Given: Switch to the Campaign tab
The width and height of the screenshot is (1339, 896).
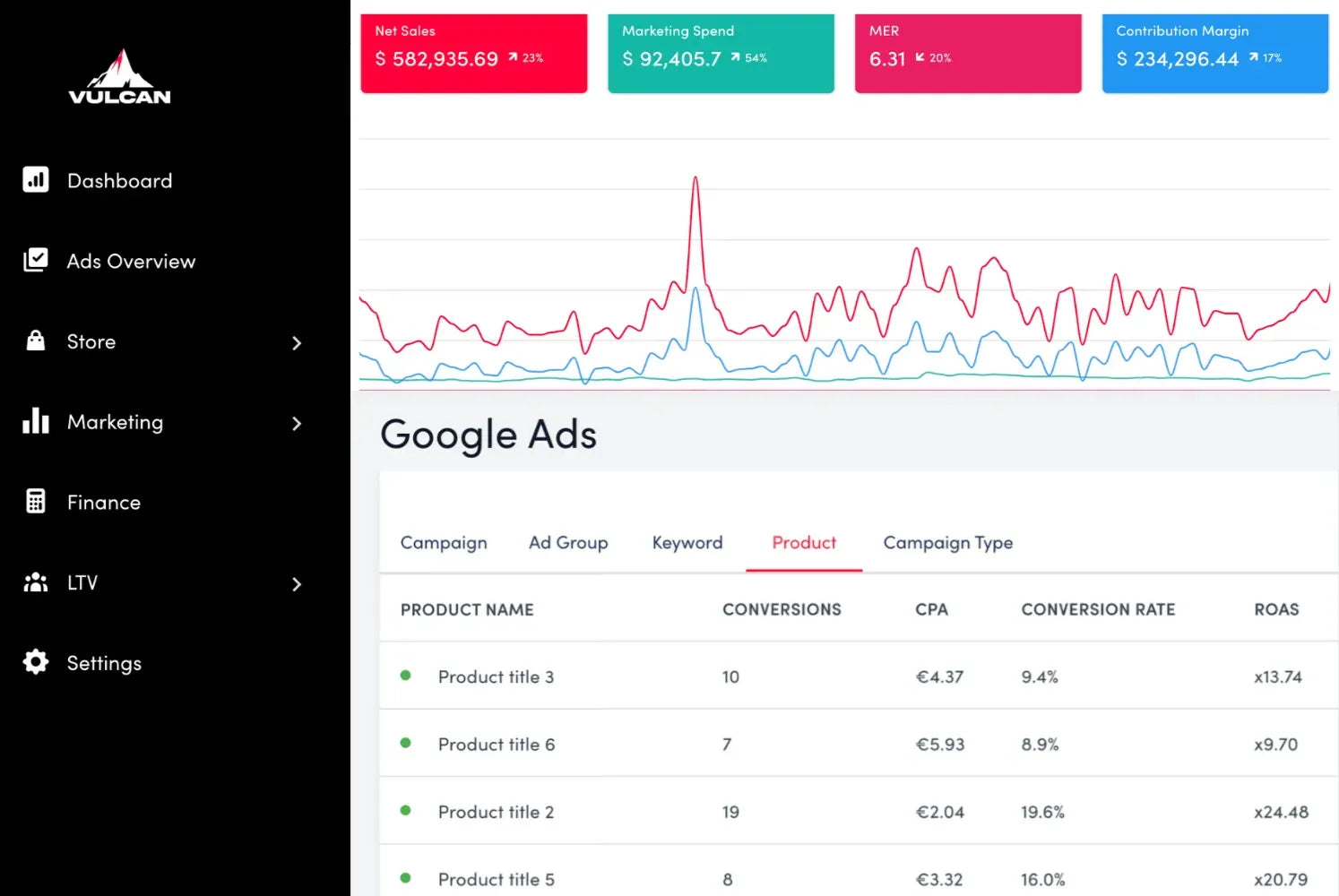Looking at the screenshot, I should click(x=444, y=543).
